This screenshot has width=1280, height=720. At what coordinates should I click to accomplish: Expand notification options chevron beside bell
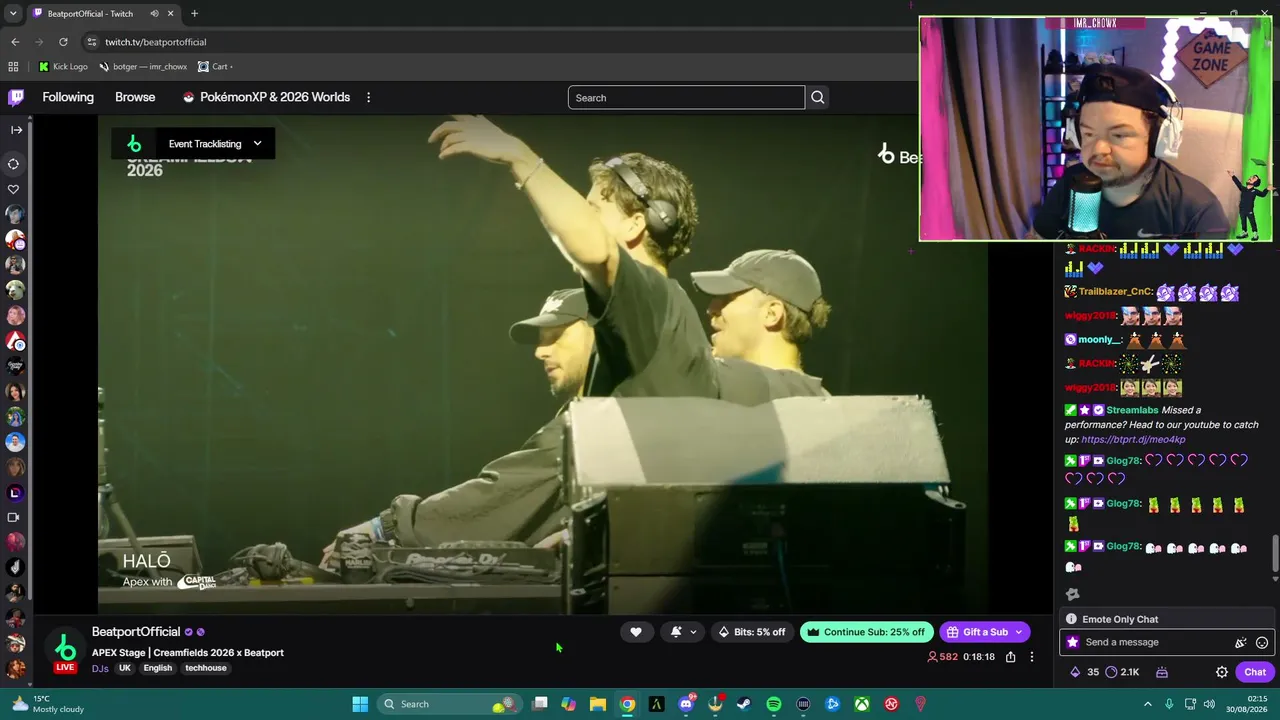click(x=693, y=632)
